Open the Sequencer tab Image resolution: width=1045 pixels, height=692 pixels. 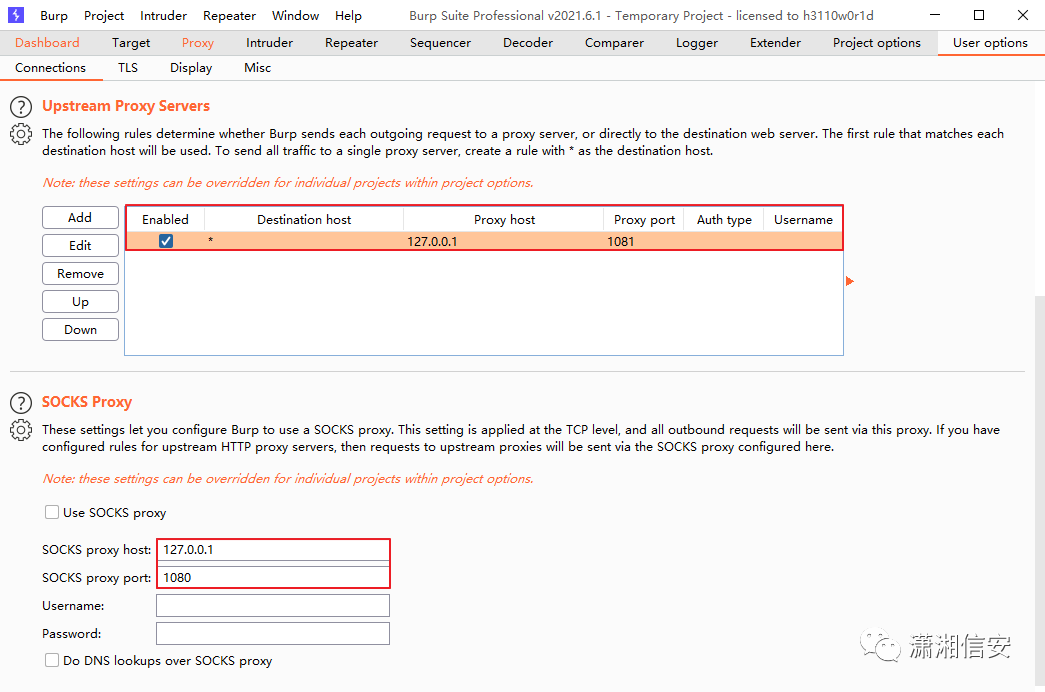(x=440, y=43)
